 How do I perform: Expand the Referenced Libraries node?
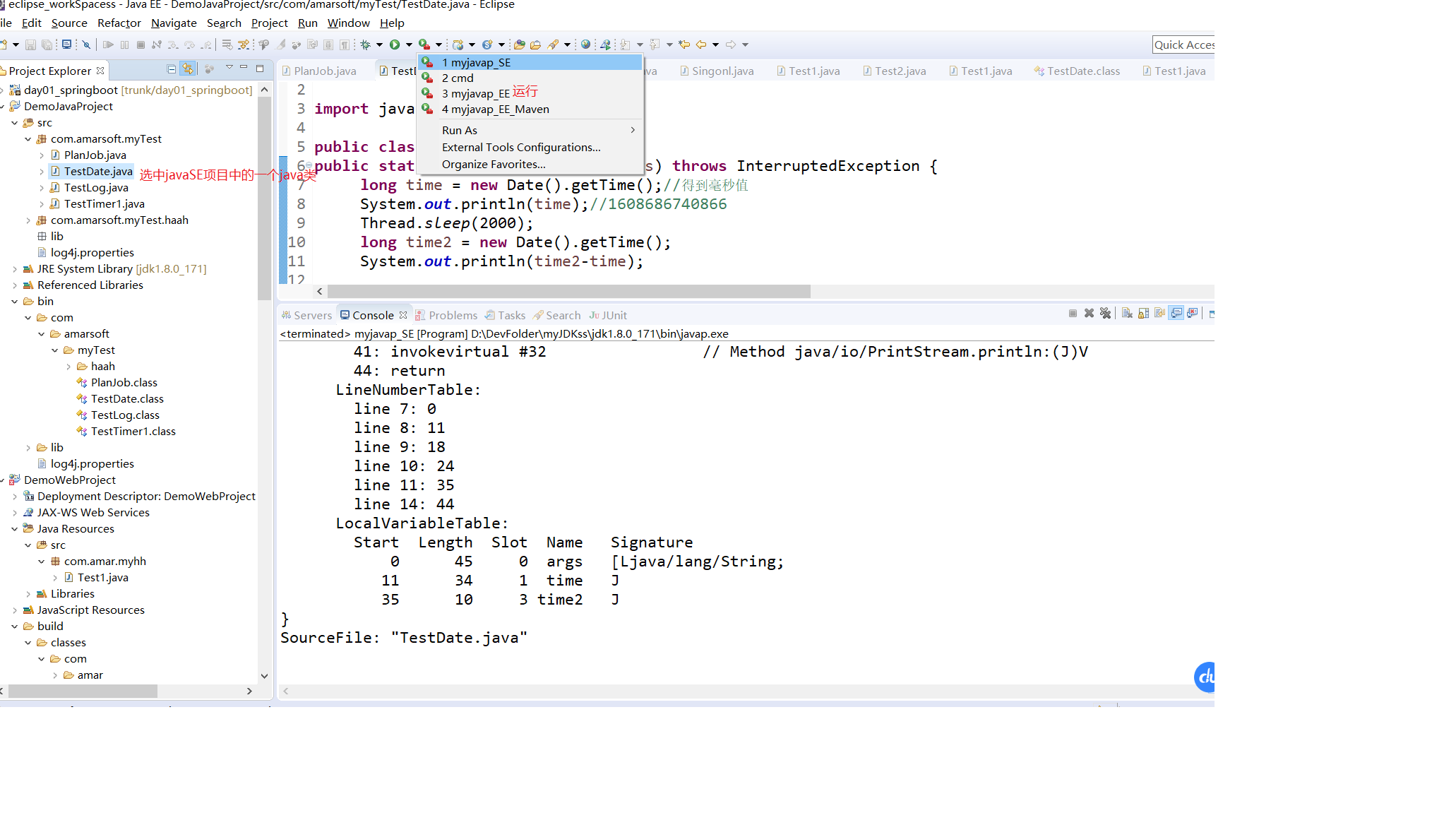[16, 285]
